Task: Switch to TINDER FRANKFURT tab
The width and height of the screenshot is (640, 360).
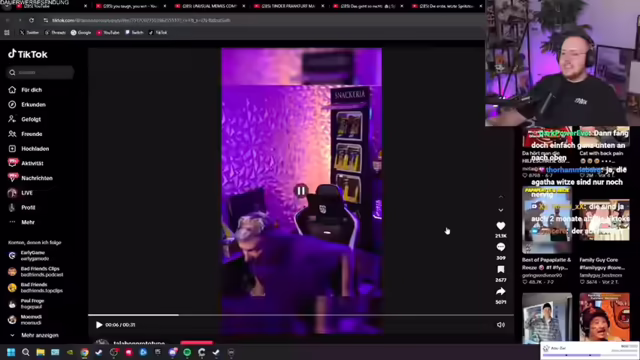Action: 288,6
